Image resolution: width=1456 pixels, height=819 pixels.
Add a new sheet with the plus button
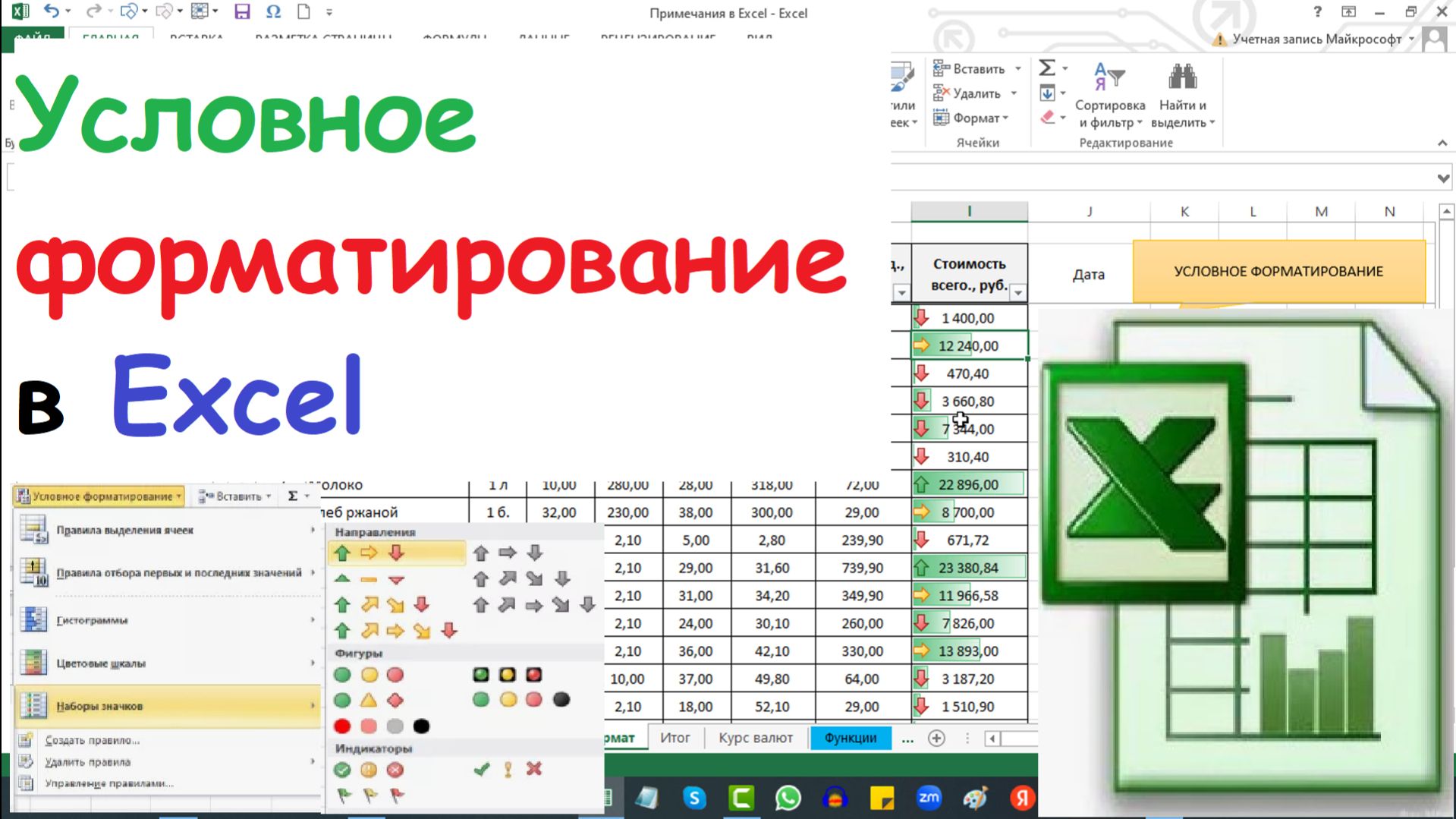[x=936, y=739]
